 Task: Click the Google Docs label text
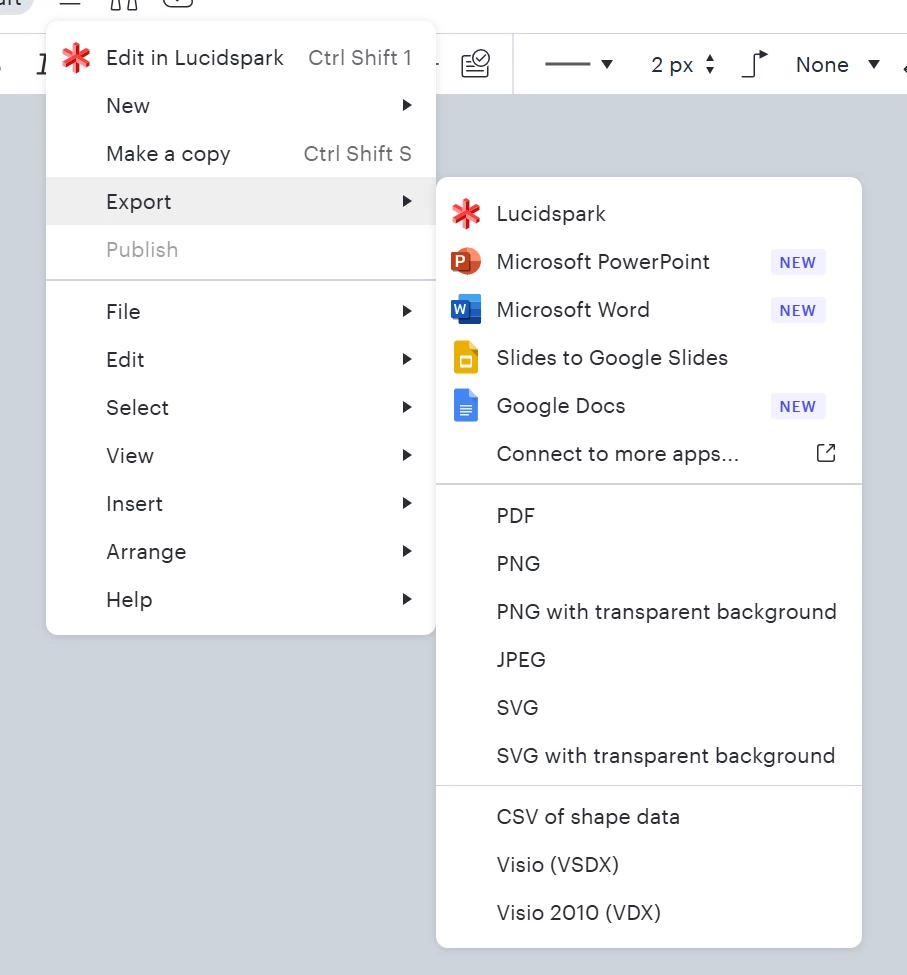[x=561, y=406]
